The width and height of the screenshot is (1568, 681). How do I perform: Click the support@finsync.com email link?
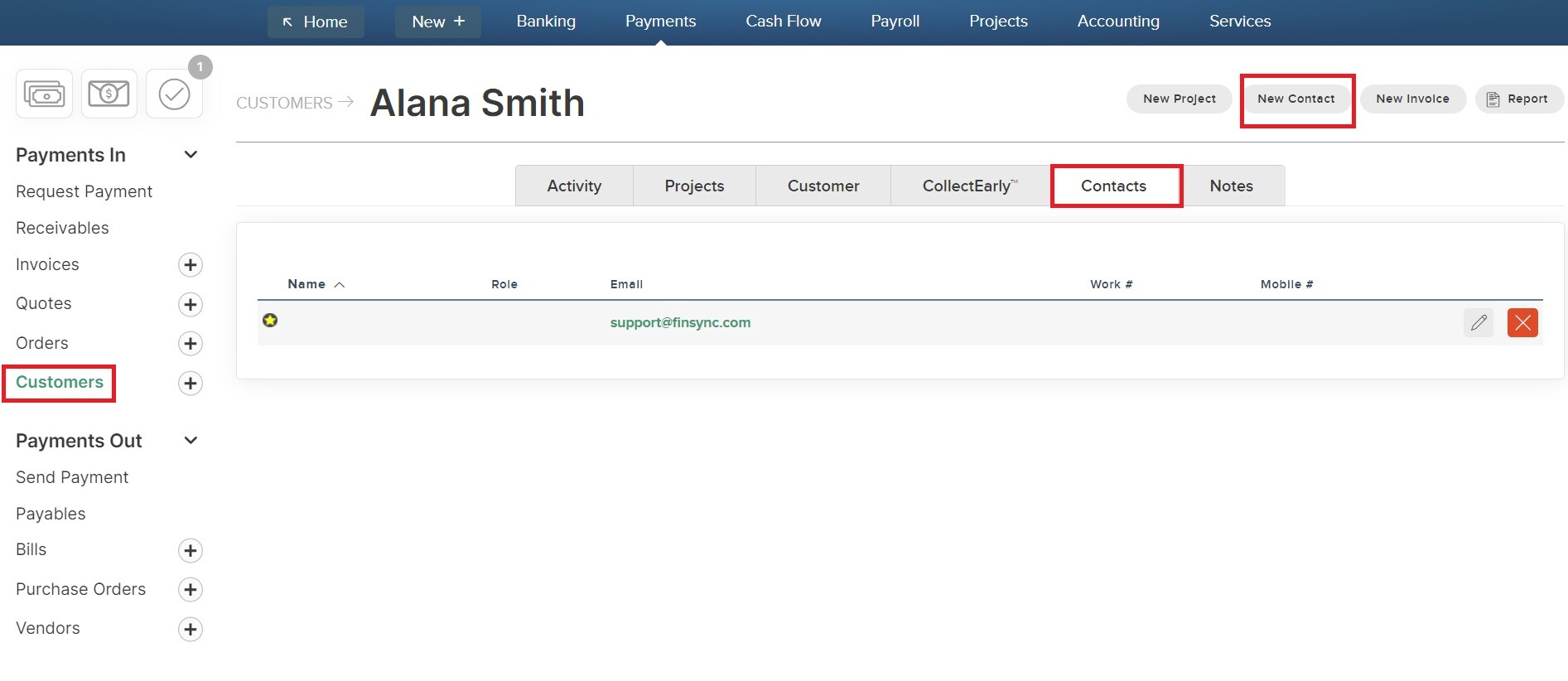680,322
